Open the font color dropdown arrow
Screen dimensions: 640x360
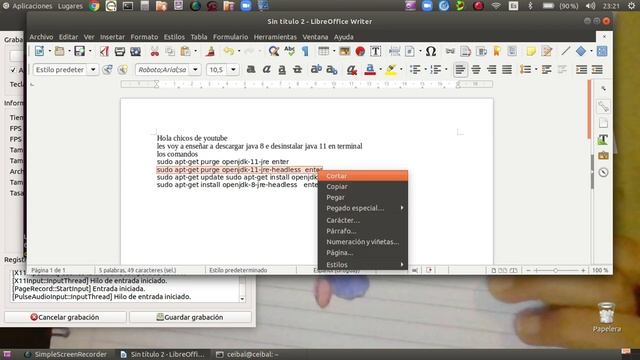[x=380, y=70]
